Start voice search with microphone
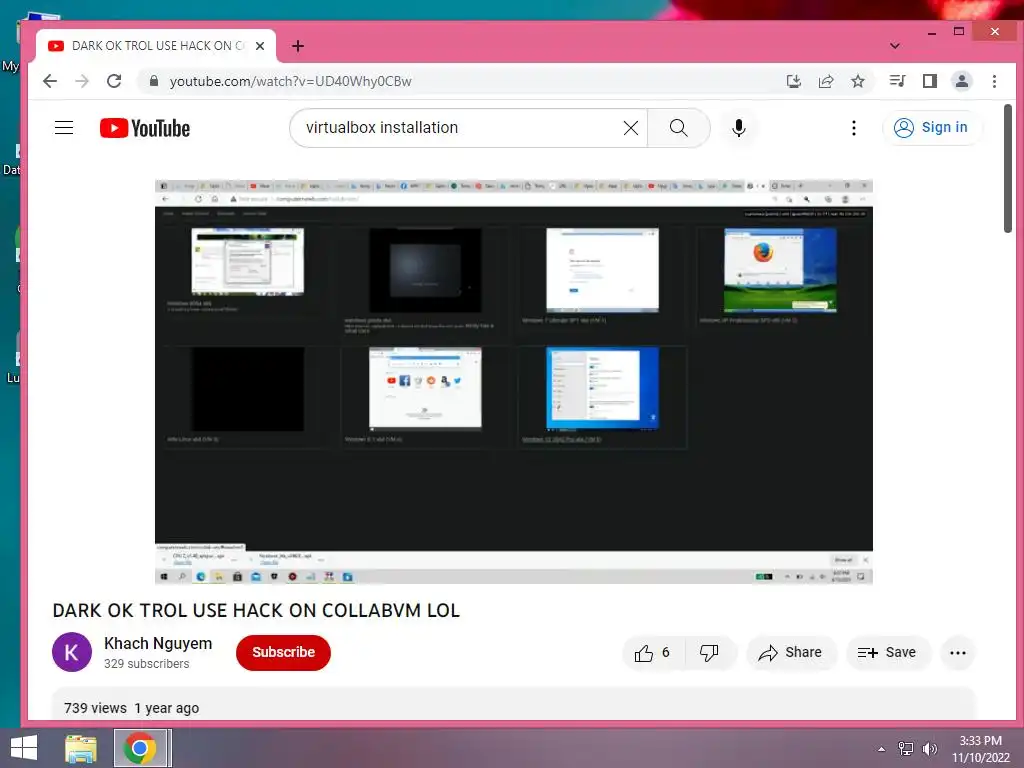Screen dimensions: 1024x768 739,128
